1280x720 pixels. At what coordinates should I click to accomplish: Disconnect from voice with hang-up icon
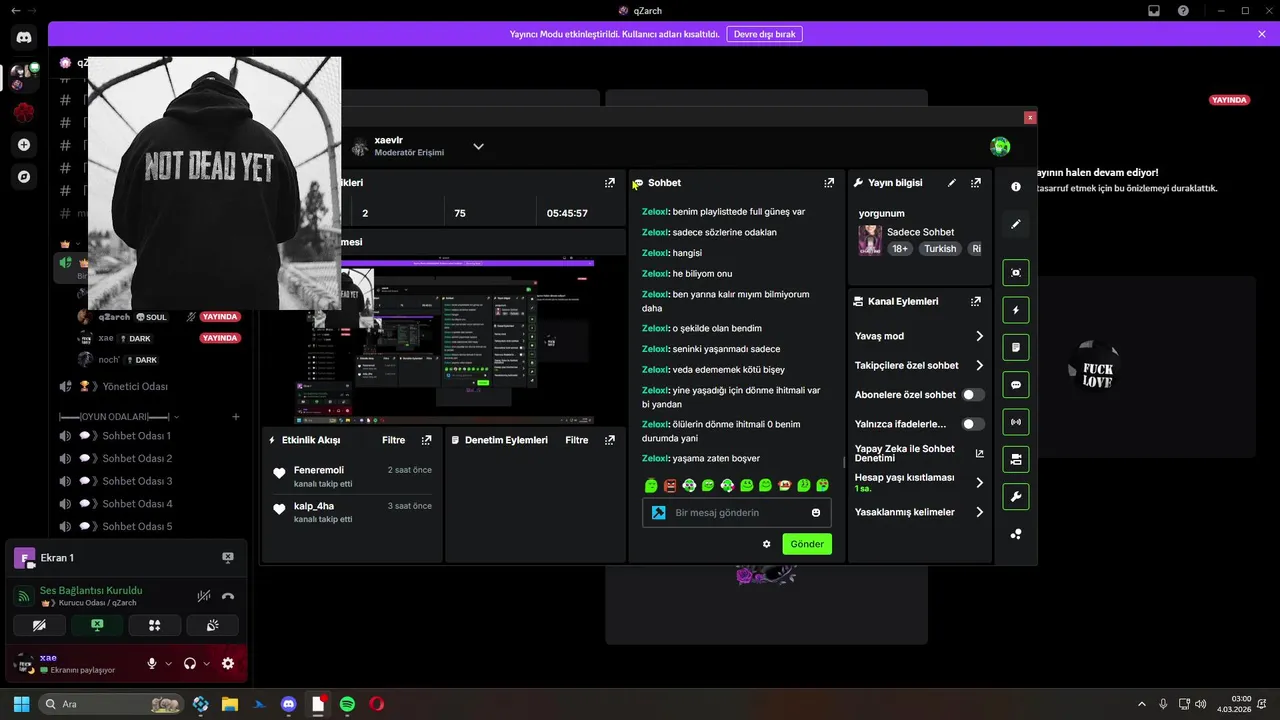pos(228,596)
